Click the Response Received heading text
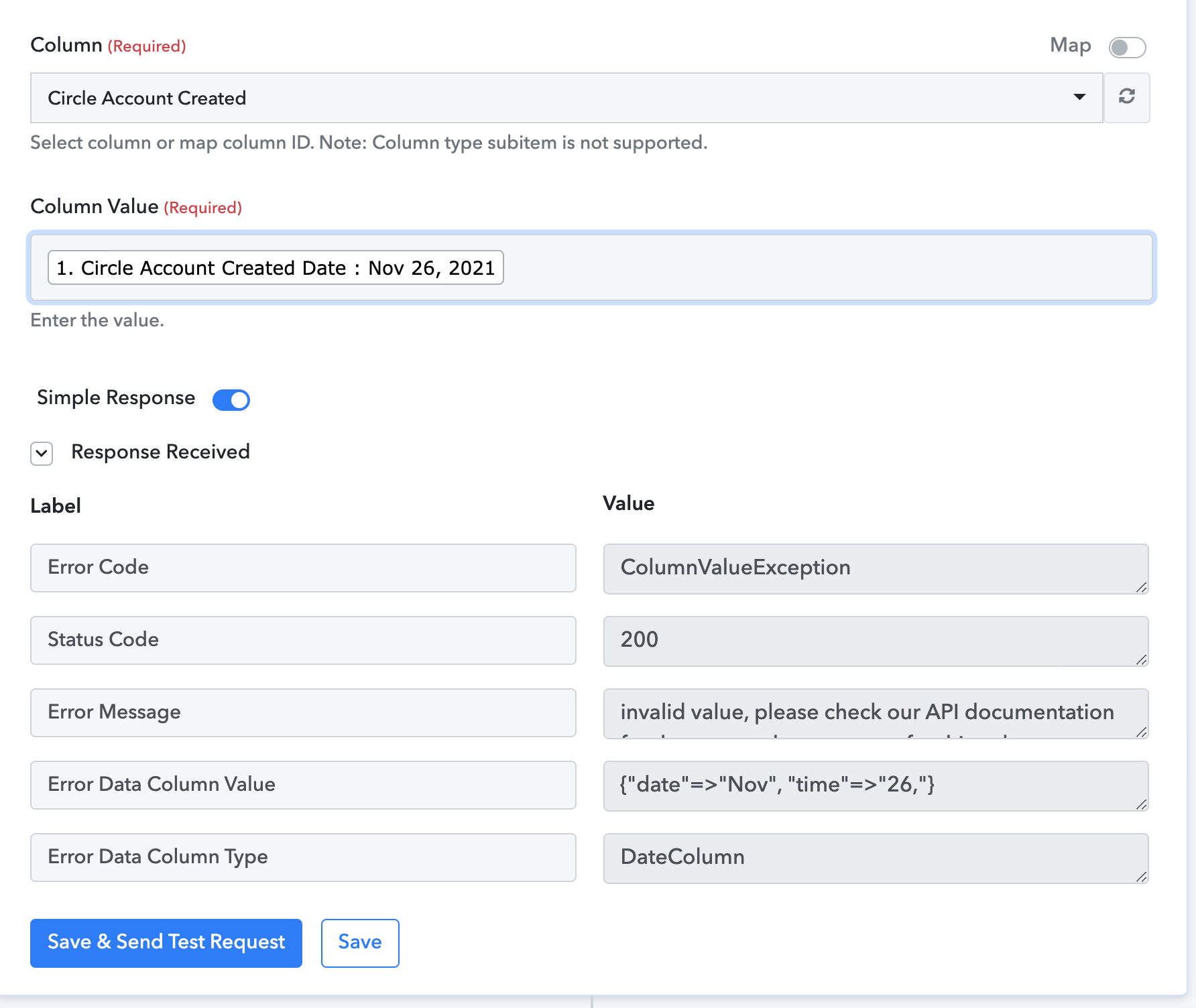1196x1008 pixels. coord(160,452)
